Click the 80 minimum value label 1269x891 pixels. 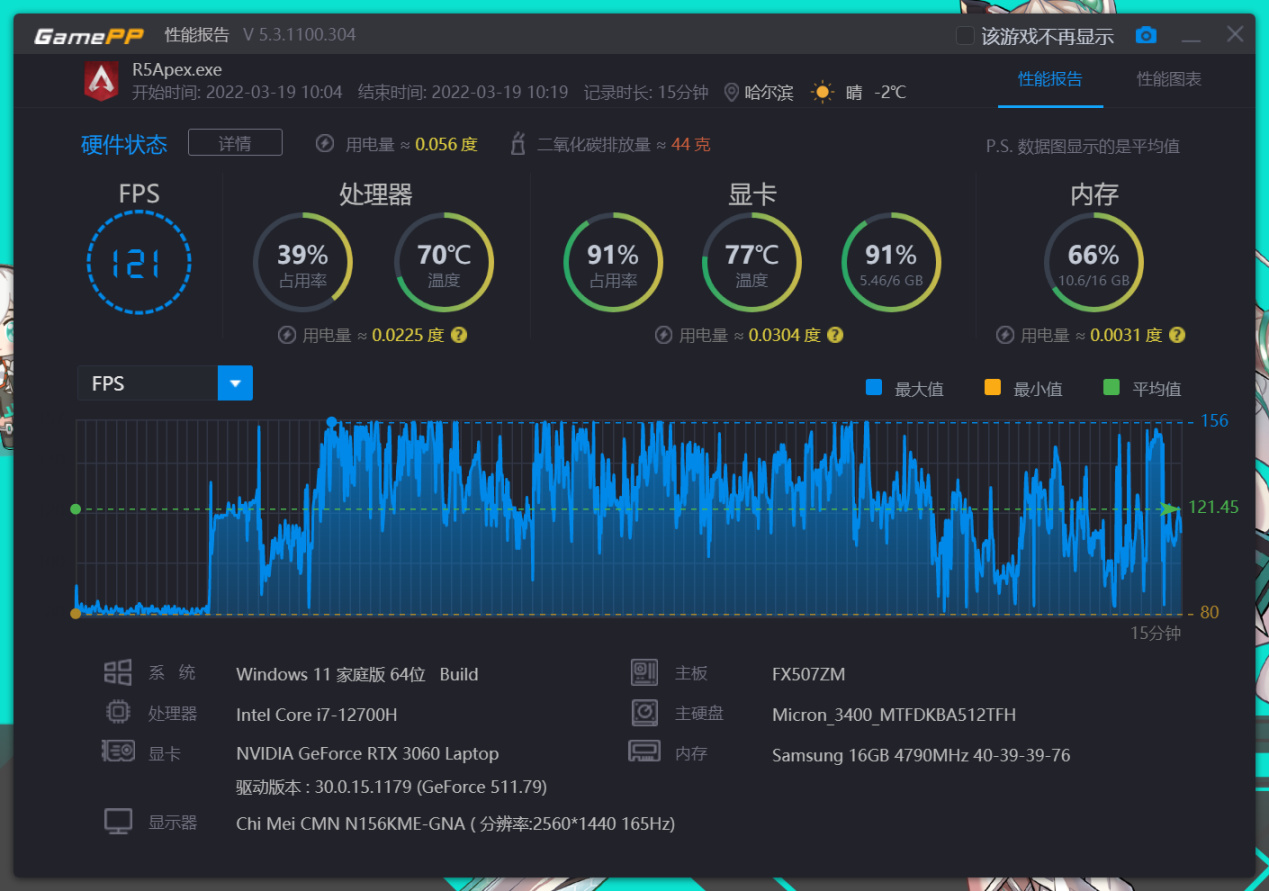pyautogui.click(x=1209, y=612)
